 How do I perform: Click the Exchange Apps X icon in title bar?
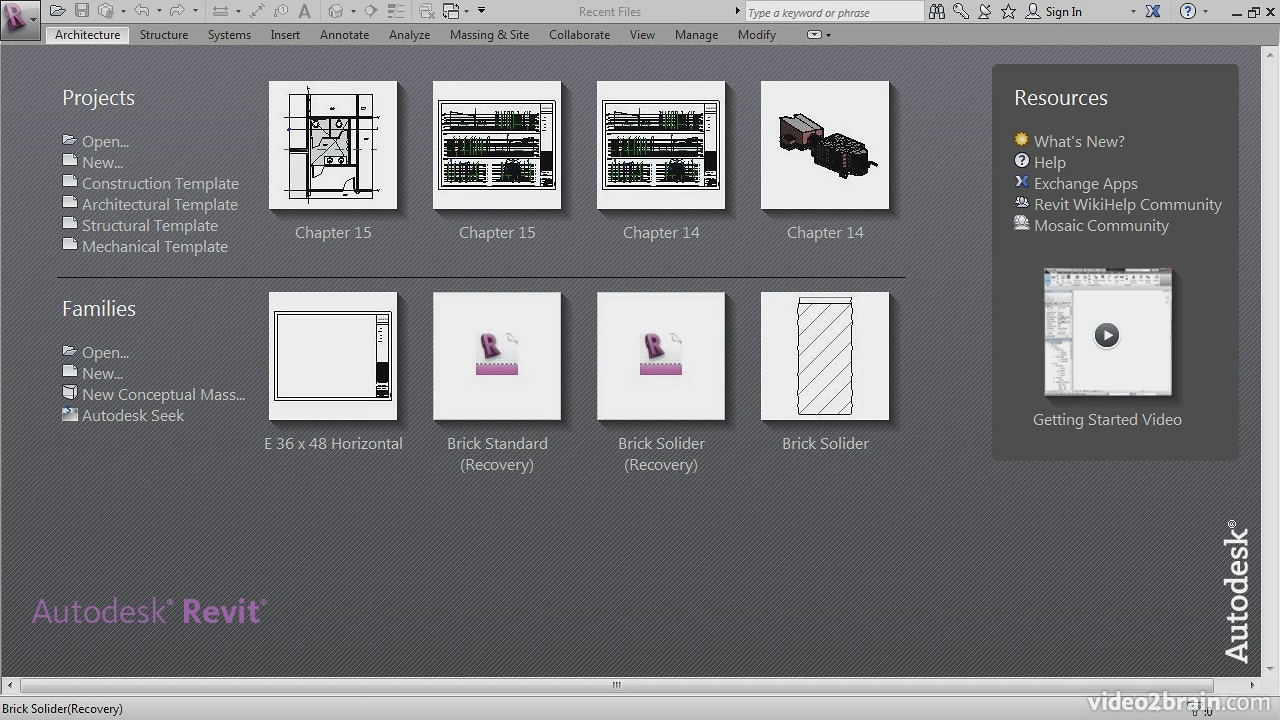1153,12
